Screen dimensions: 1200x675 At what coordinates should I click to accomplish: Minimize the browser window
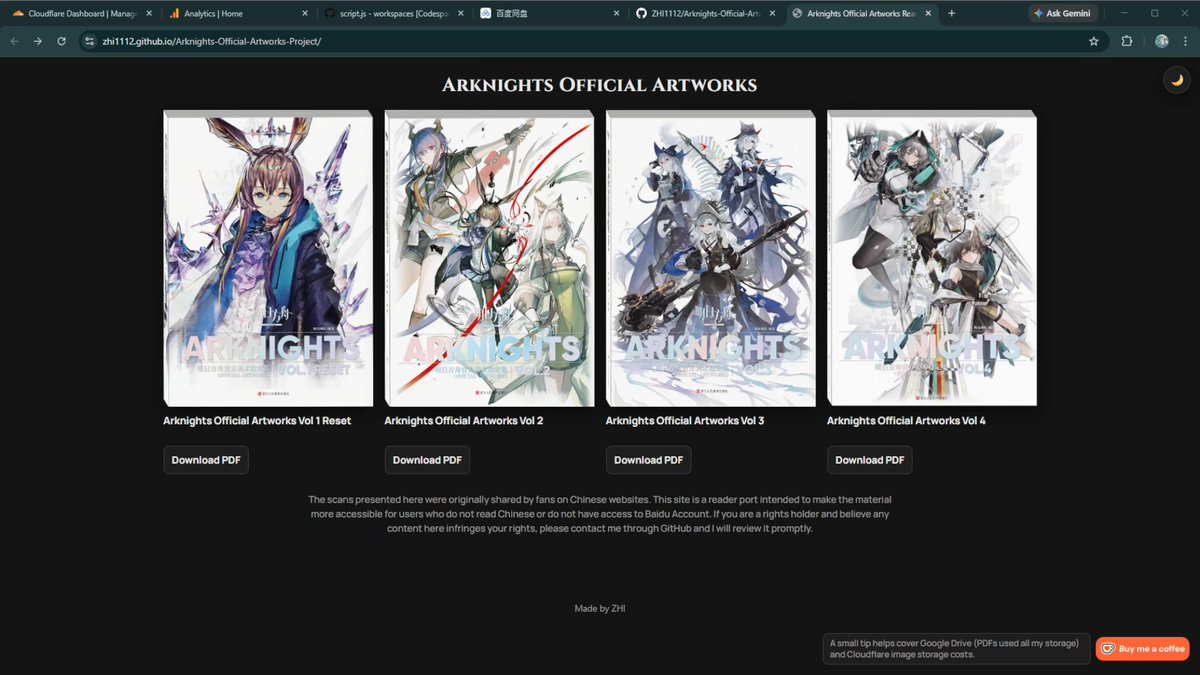(x=1125, y=14)
